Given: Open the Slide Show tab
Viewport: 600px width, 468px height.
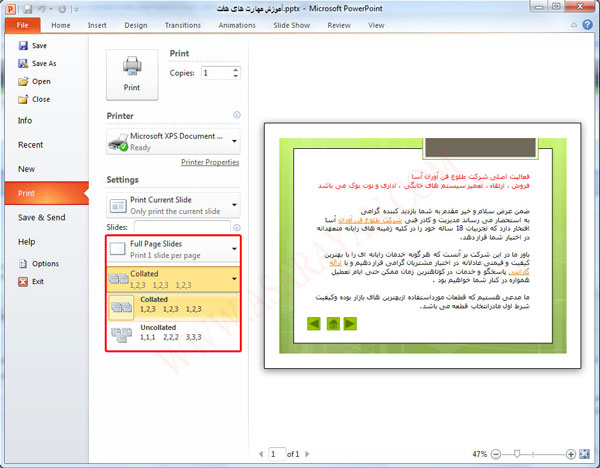Looking at the screenshot, I should click(x=291, y=24).
